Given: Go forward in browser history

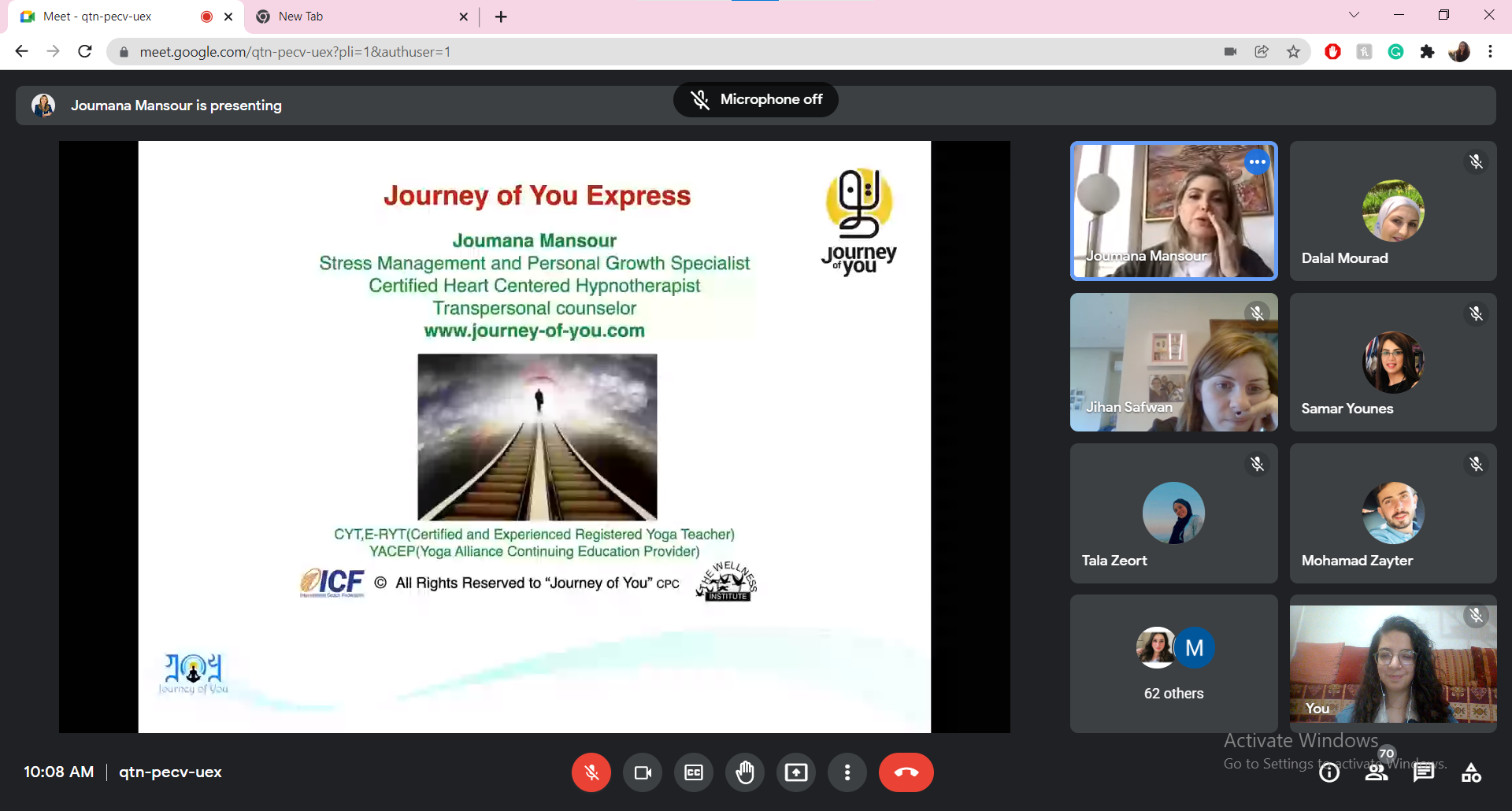Looking at the screenshot, I should click(53, 51).
